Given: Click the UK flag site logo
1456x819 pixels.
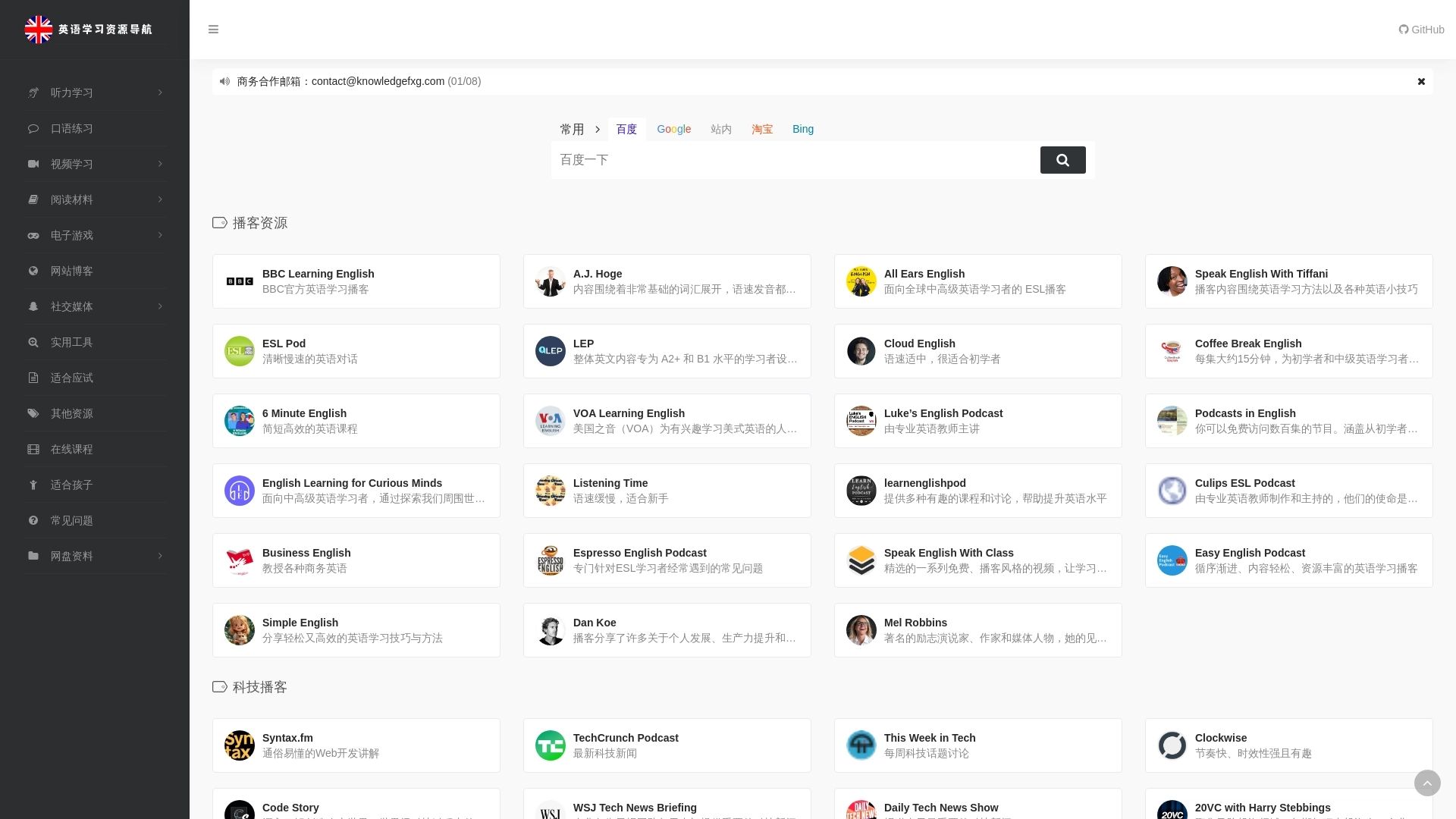Looking at the screenshot, I should [39, 30].
